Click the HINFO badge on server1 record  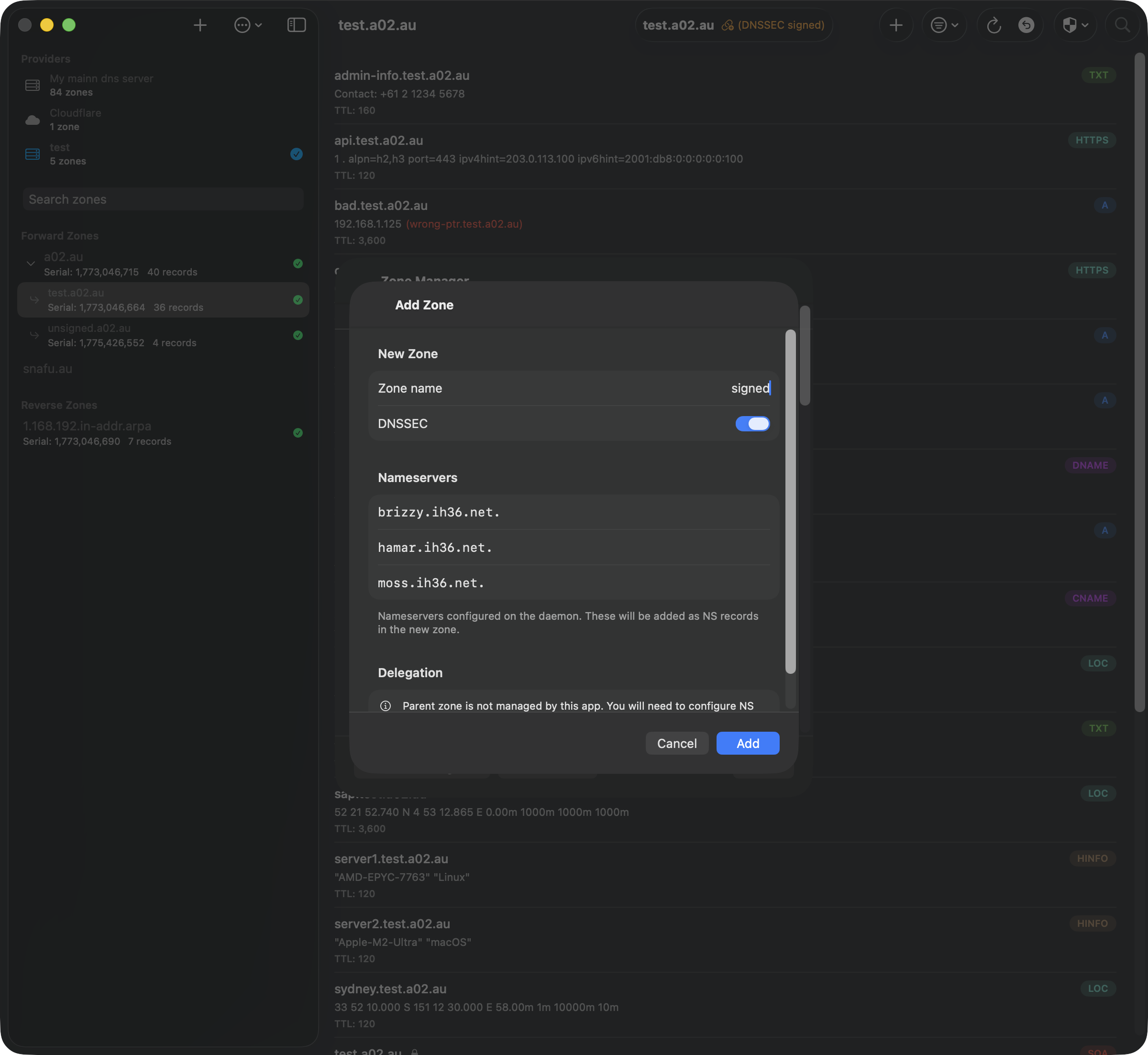1092,858
